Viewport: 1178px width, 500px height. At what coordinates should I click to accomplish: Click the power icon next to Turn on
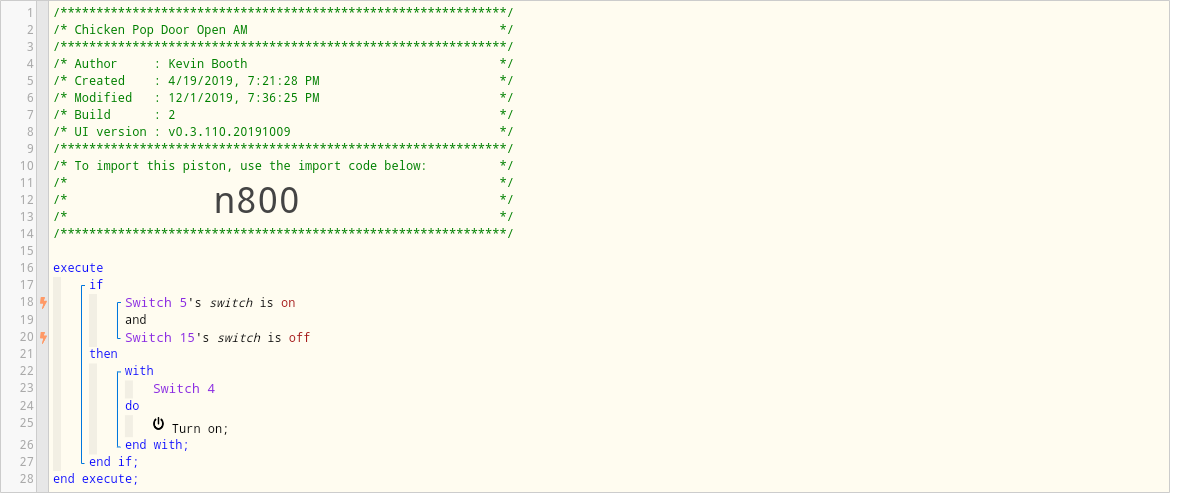tap(159, 424)
